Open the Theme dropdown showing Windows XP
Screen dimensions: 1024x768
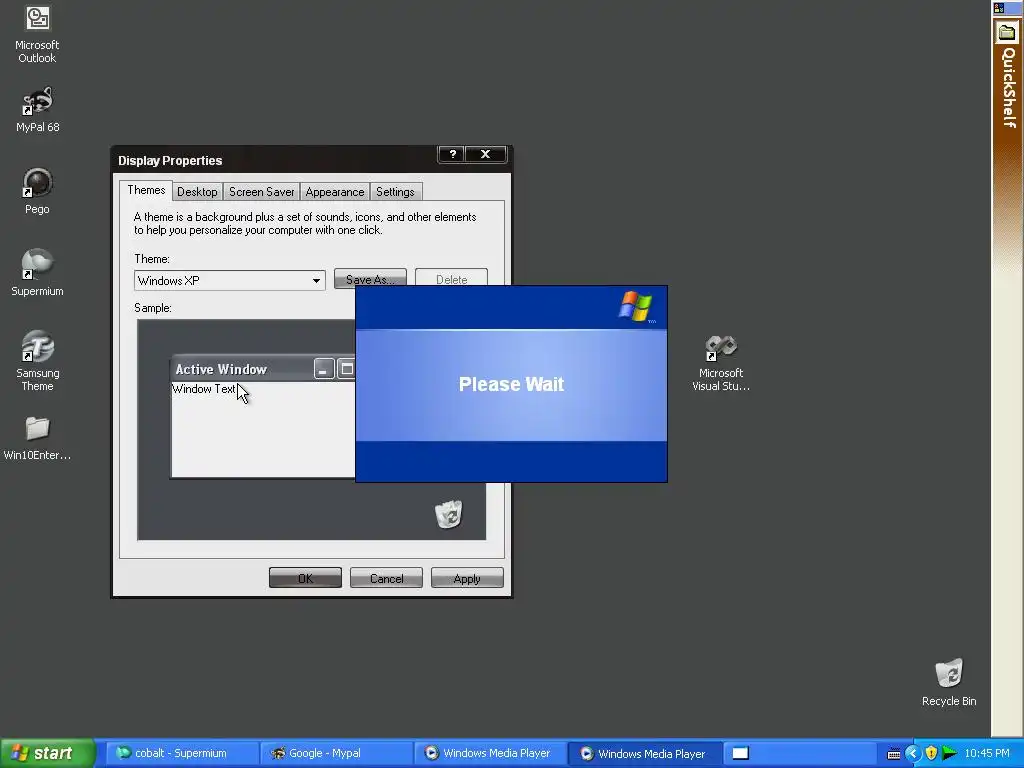click(230, 281)
